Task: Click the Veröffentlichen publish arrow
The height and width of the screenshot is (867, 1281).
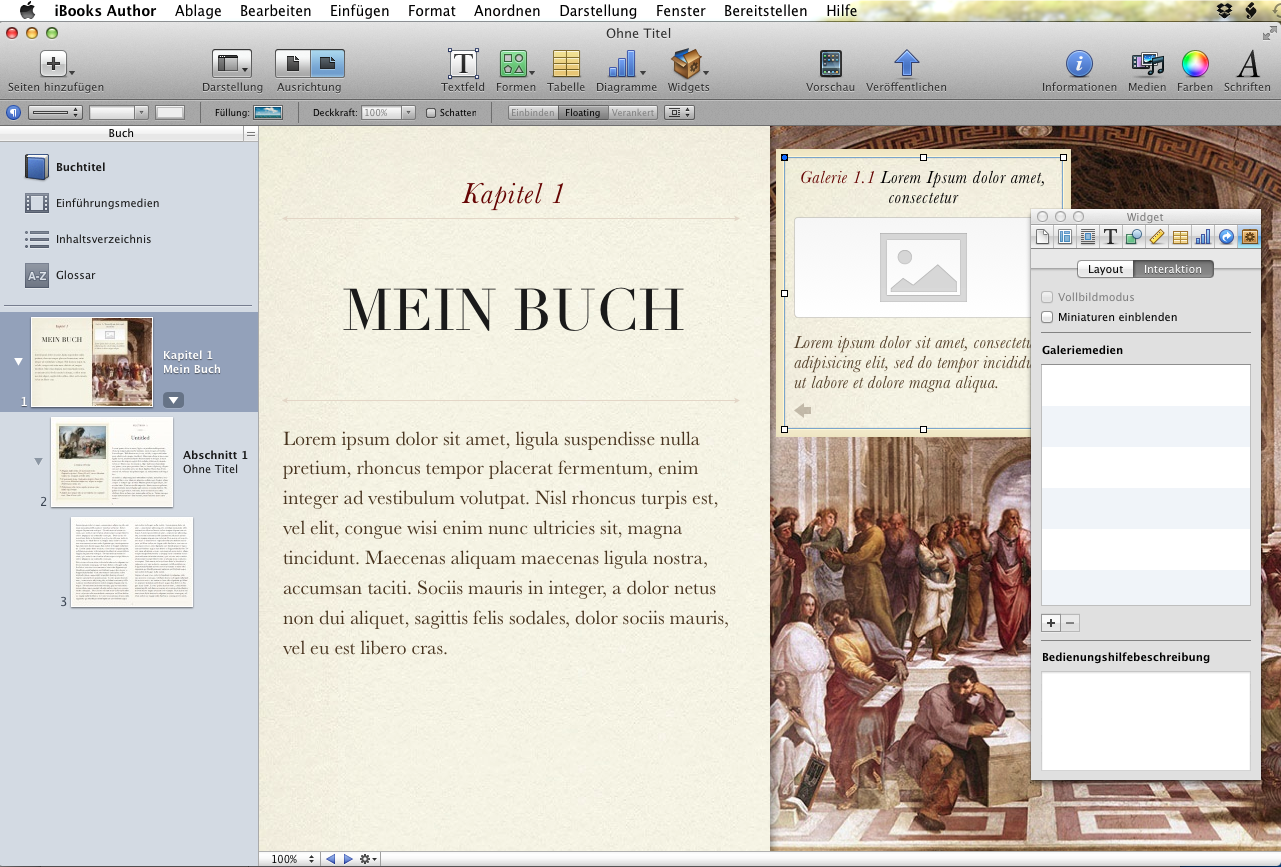Action: pos(906,65)
